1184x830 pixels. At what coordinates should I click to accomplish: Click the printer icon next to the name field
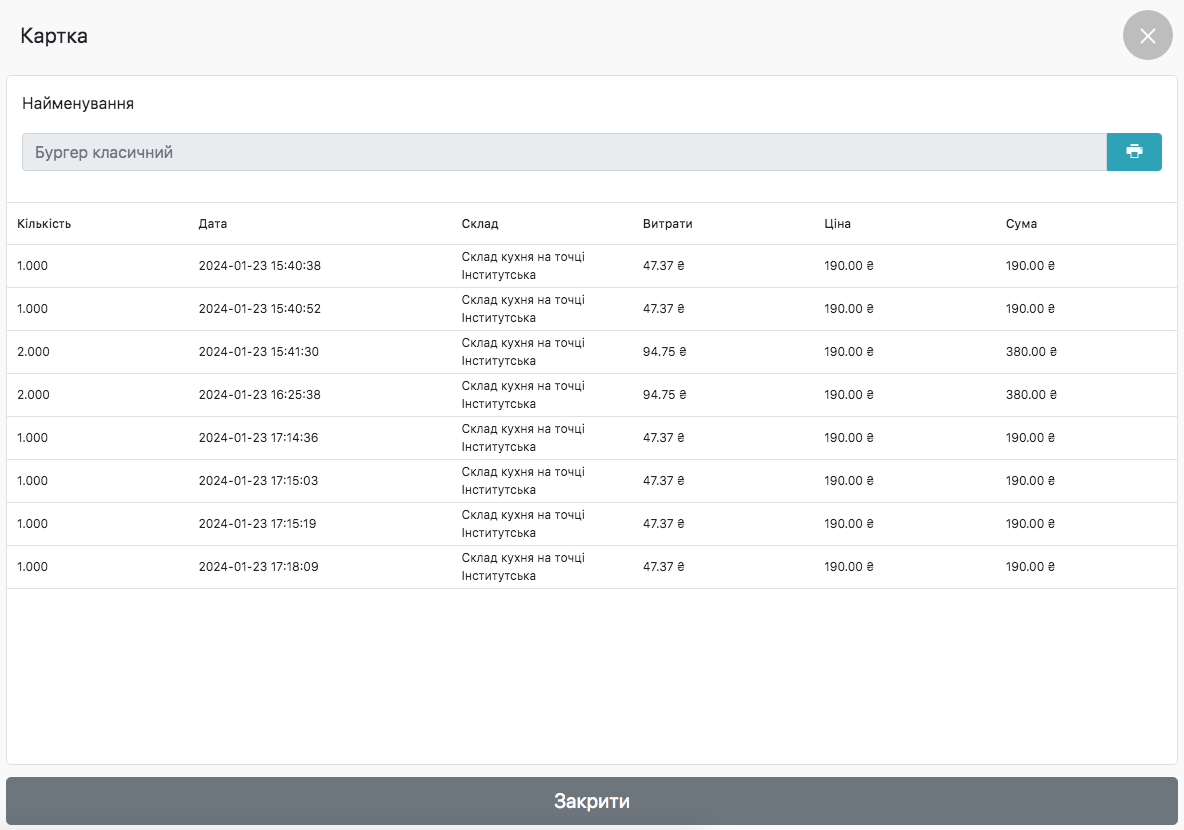click(x=1134, y=152)
